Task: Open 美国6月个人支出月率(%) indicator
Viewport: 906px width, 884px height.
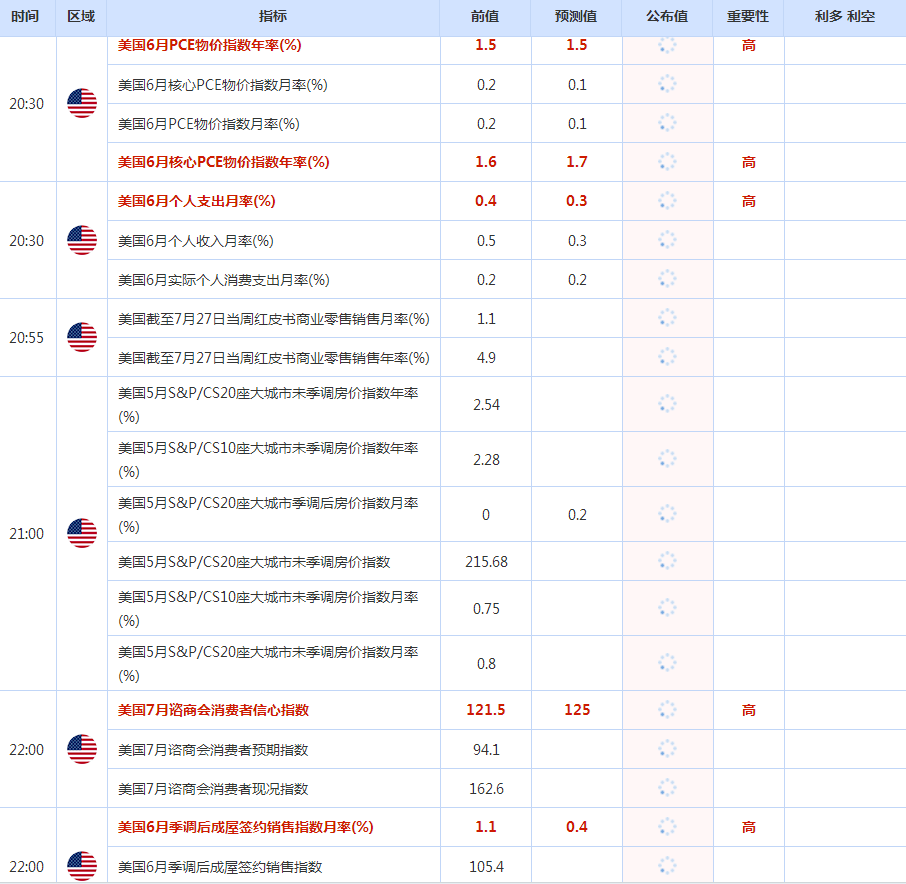Action: click(196, 201)
